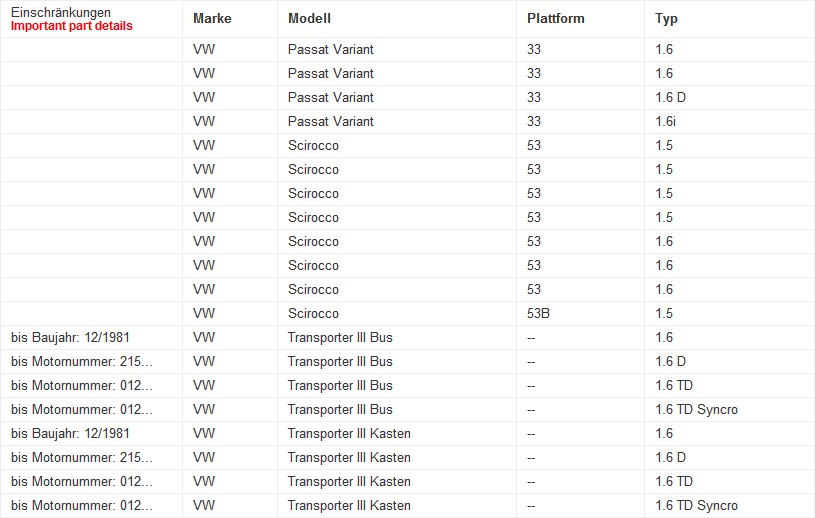Image resolution: width=815 pixels, height=518 pixels.
Task: Select '1.6 D' in the Passat Variant row
Action: (x=670, y=97)
